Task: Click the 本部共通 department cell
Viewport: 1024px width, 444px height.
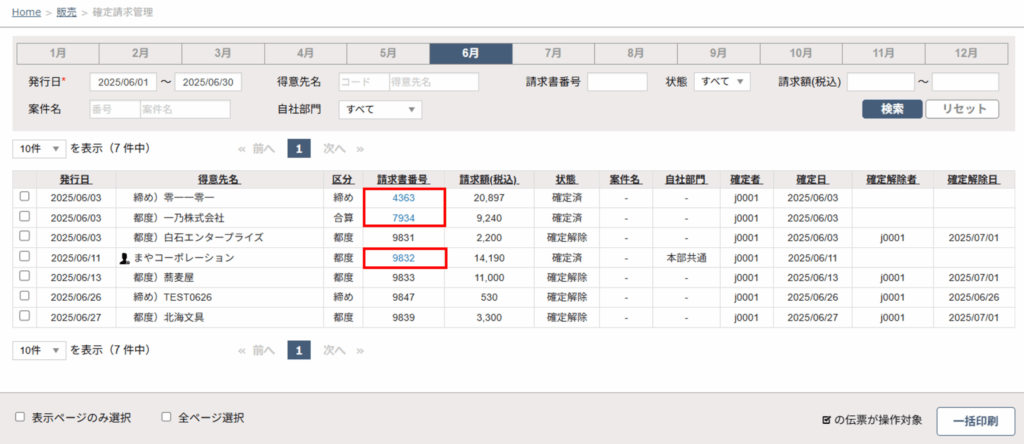Action: [686, 258]
